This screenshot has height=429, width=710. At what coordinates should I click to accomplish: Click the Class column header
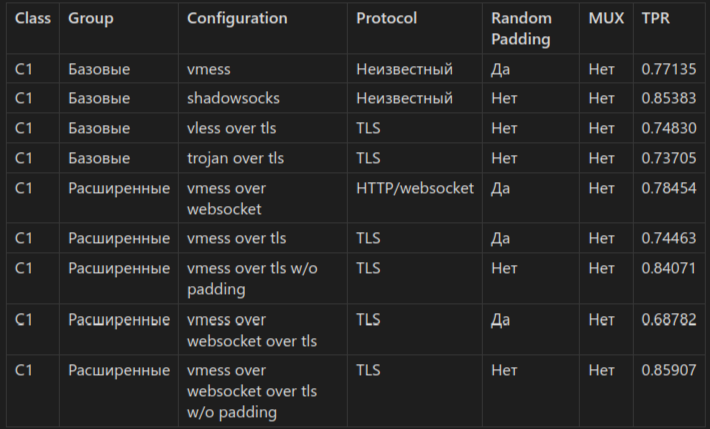tap(33, 19)
